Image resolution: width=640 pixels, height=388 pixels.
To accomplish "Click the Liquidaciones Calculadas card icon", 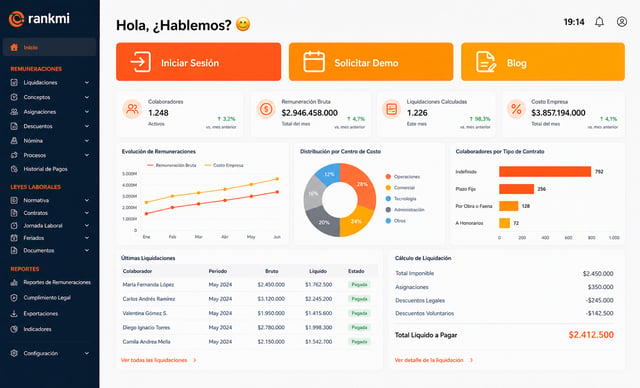I will (x=391, y=109).
